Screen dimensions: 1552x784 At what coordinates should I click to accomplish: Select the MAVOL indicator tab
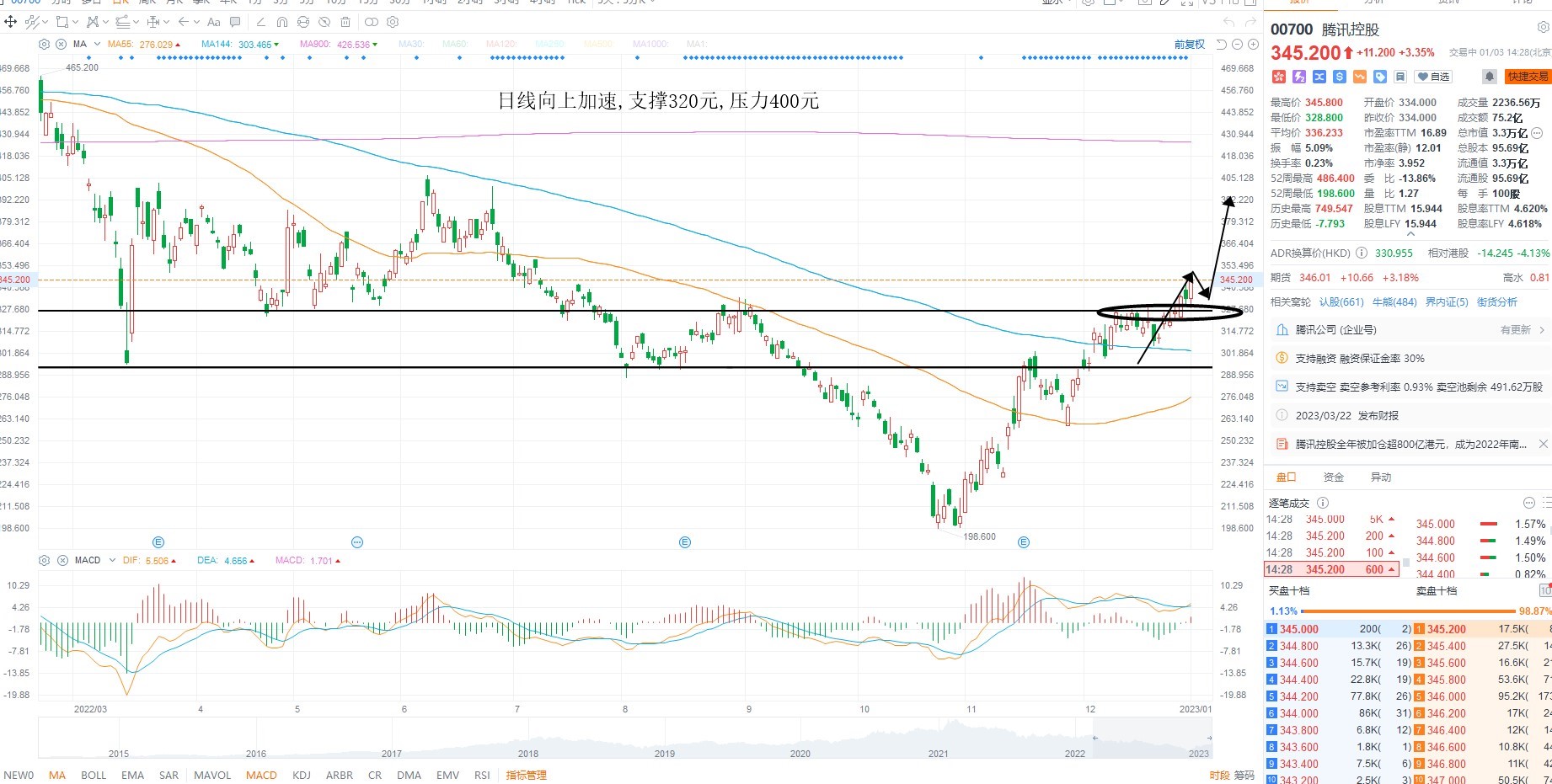pyautogui.click(x=212, y=775)
